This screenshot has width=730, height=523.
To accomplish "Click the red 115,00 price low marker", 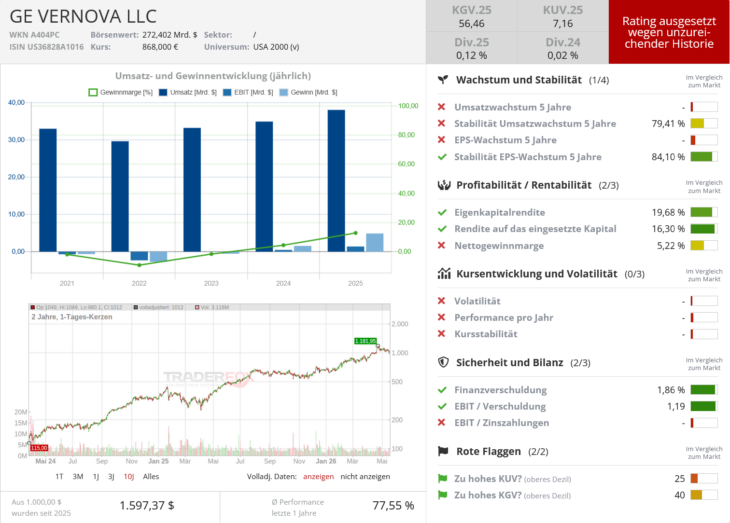I will 39,448.
